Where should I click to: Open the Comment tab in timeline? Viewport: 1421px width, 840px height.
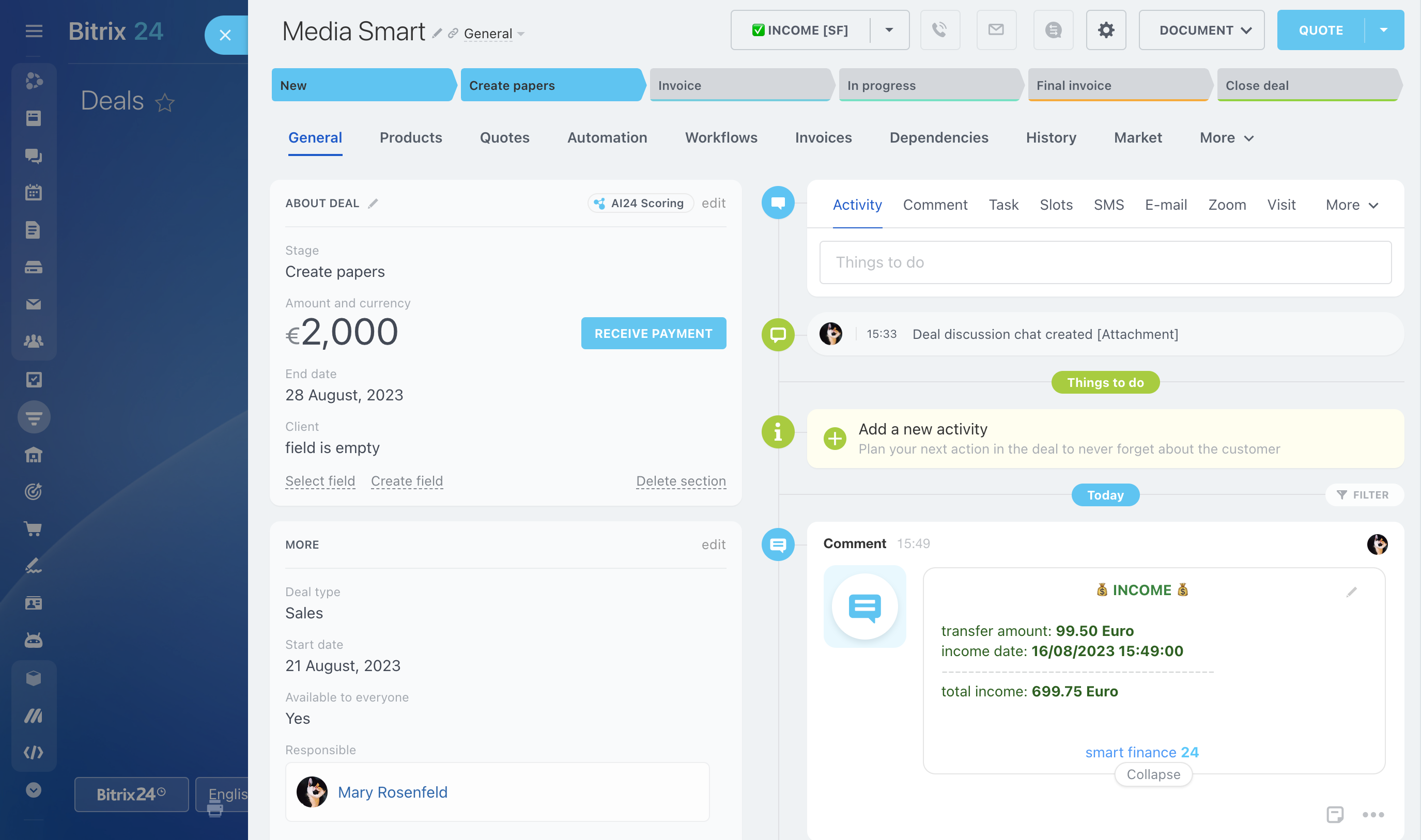pyautogui.click(x=935, y=205)
